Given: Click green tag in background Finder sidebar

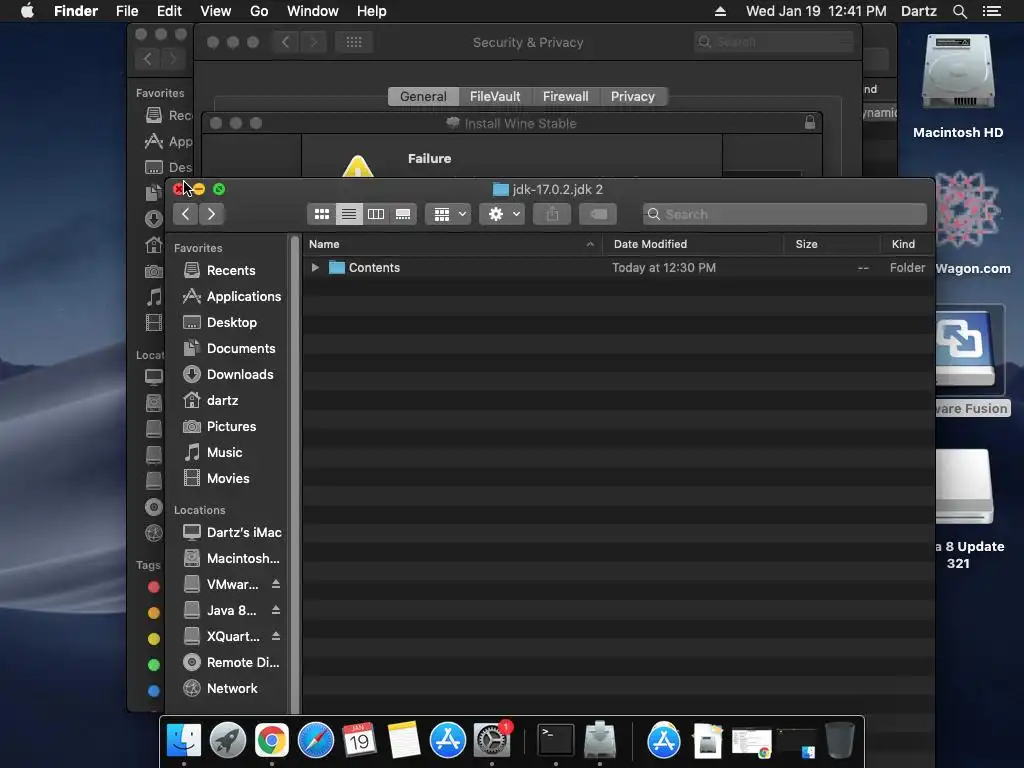Looking at the screenshot, I should pyautogui.click(x=153, y=665).
